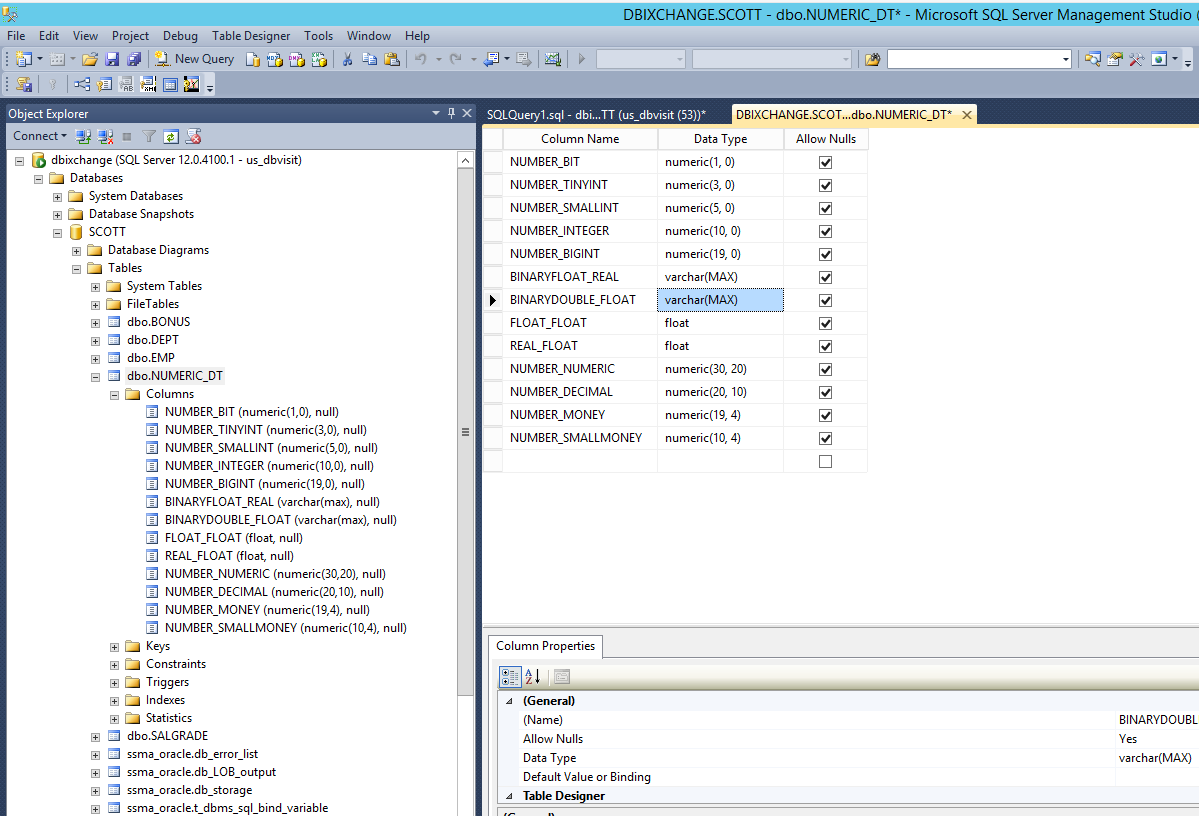Select the dbo.SALGRADE table
The width and height of the screenshot is (1199, 816).
(167, 736)
